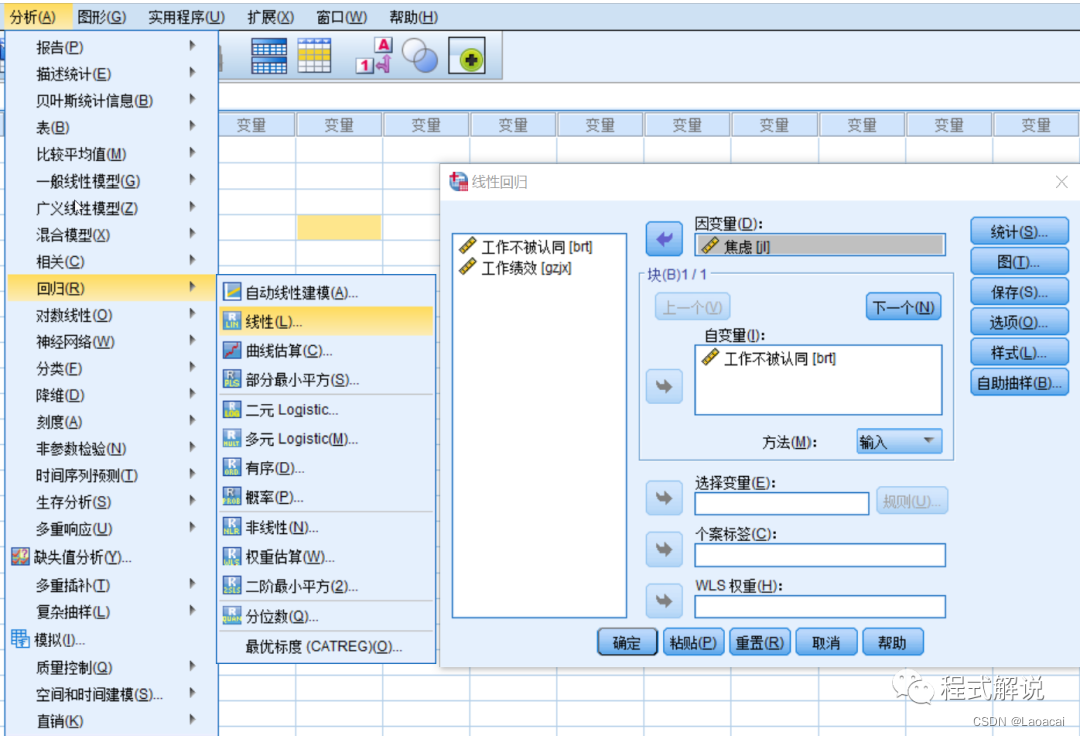This screenshot has height=736, width=1080.
Task: Expand the 报告(P) submenu
Action: (x=112, y=47)
